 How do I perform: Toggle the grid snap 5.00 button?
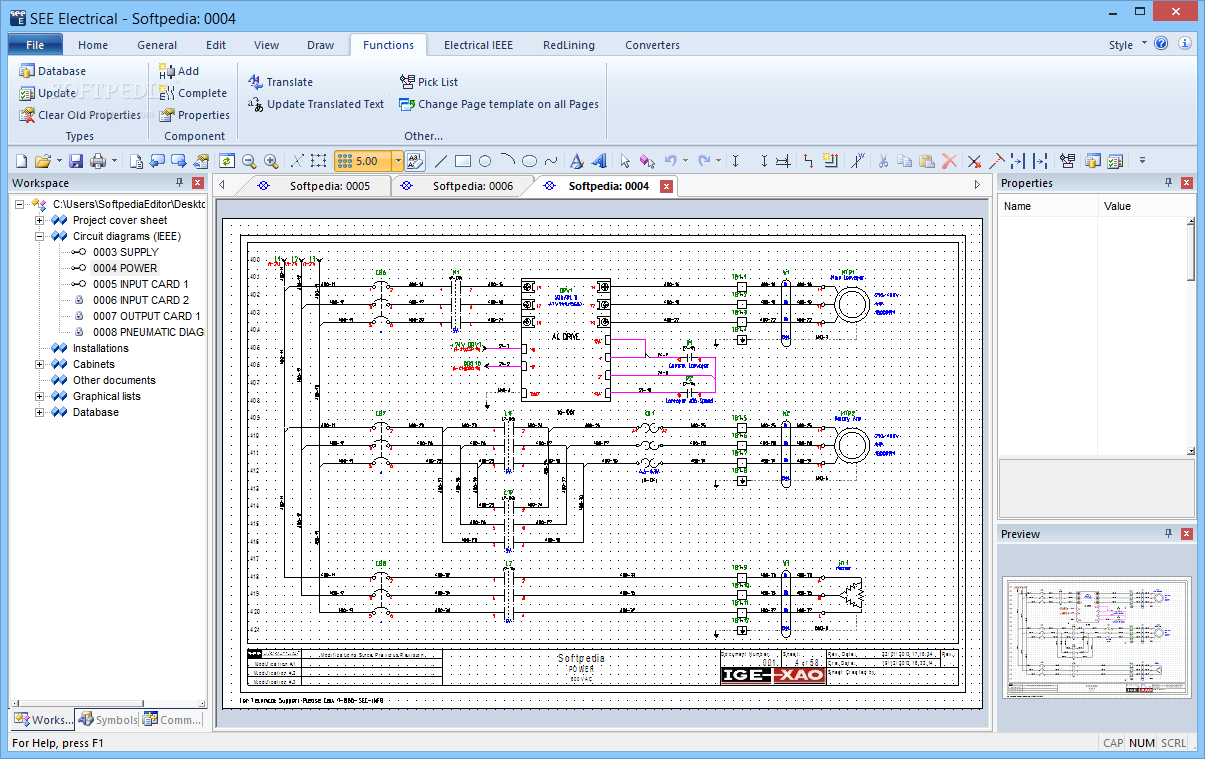362,161
